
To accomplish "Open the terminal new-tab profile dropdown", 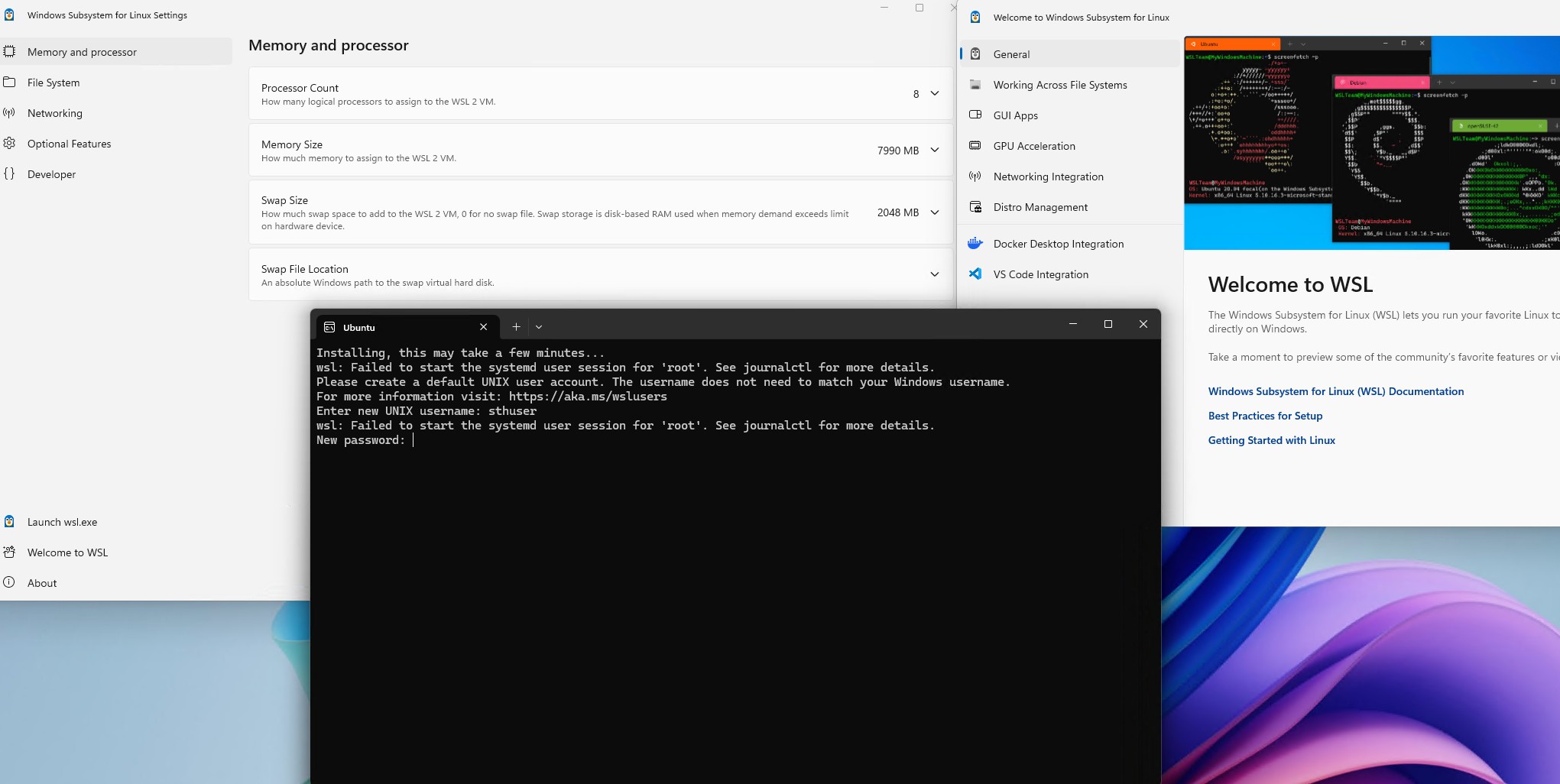I will pos(539,327).
